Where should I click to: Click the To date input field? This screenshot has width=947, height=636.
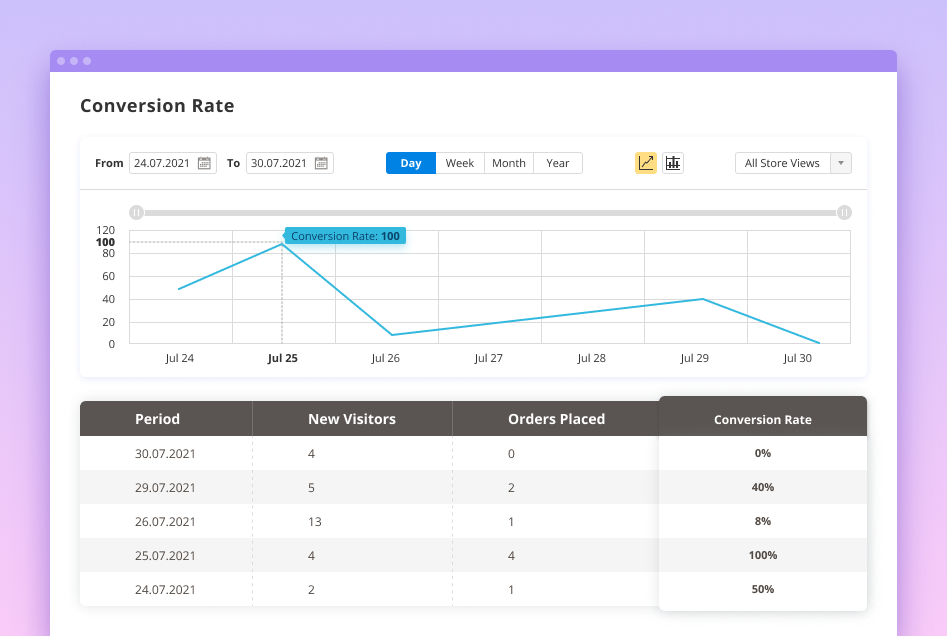click(x=279, y=163)
